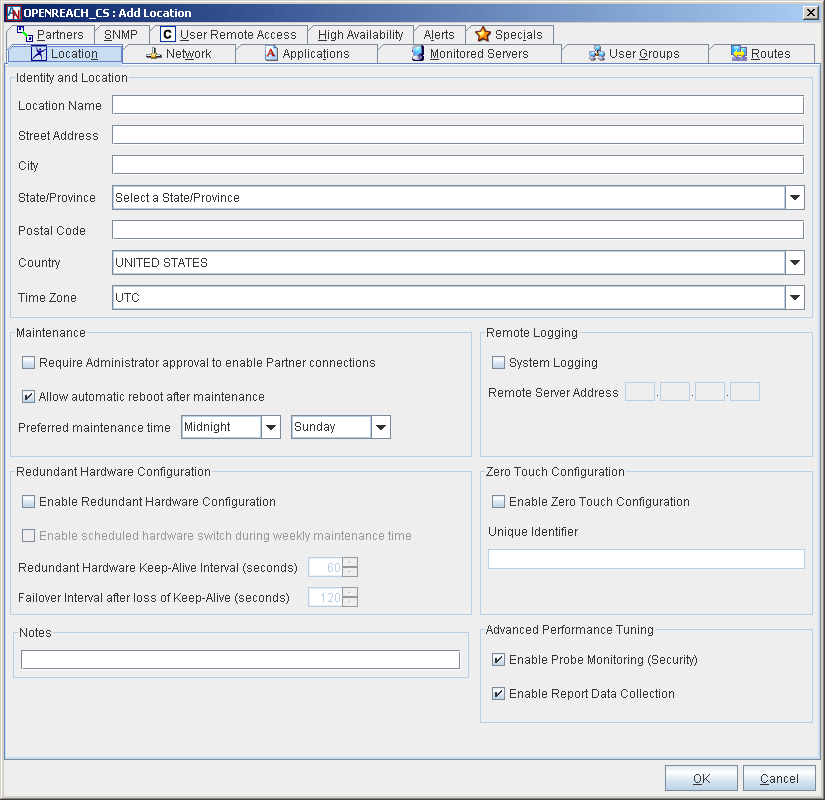Open the Time Zone dropdown
This screenshot has height=800, width=825.
coord(795,297)
